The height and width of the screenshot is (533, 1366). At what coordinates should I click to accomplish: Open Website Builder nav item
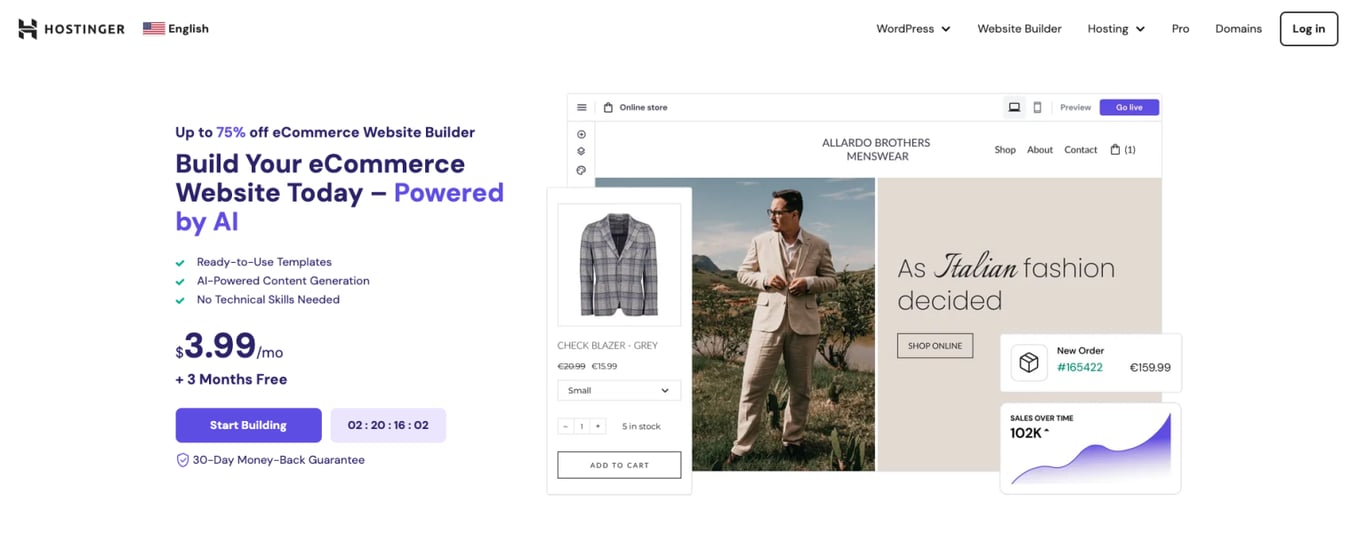[x=1019, y=29]
